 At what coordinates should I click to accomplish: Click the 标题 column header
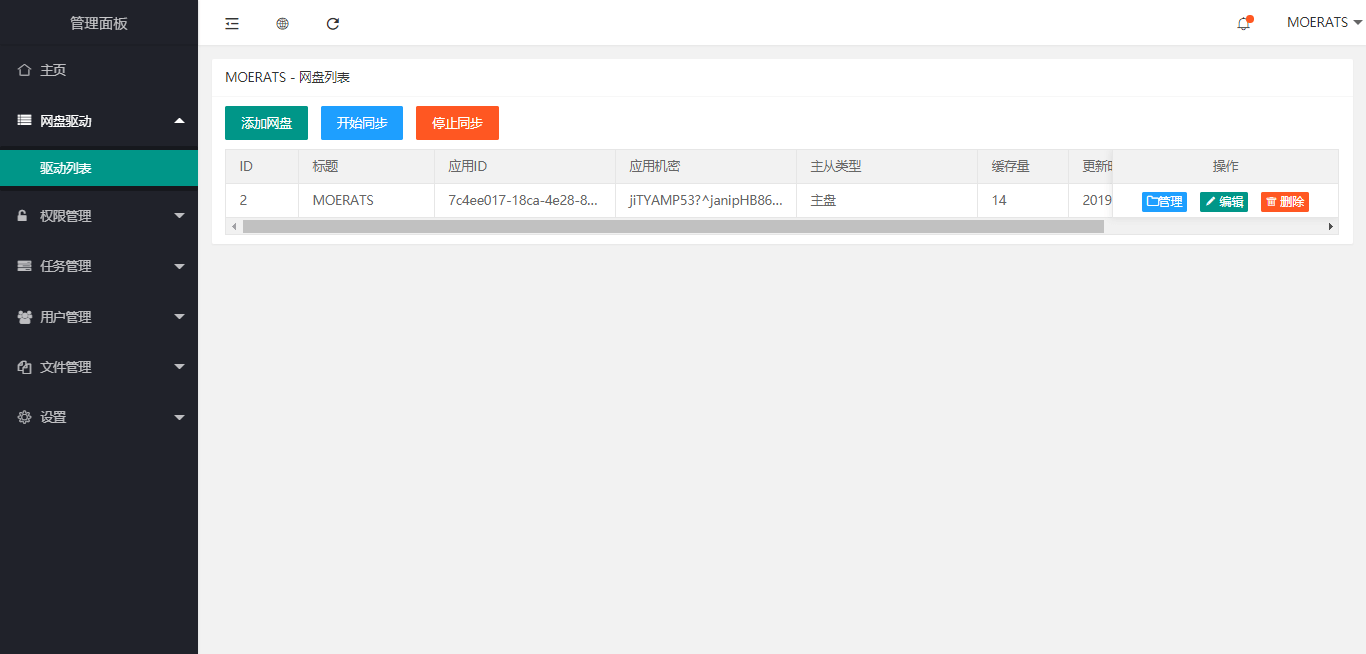(x=366, y=166)
